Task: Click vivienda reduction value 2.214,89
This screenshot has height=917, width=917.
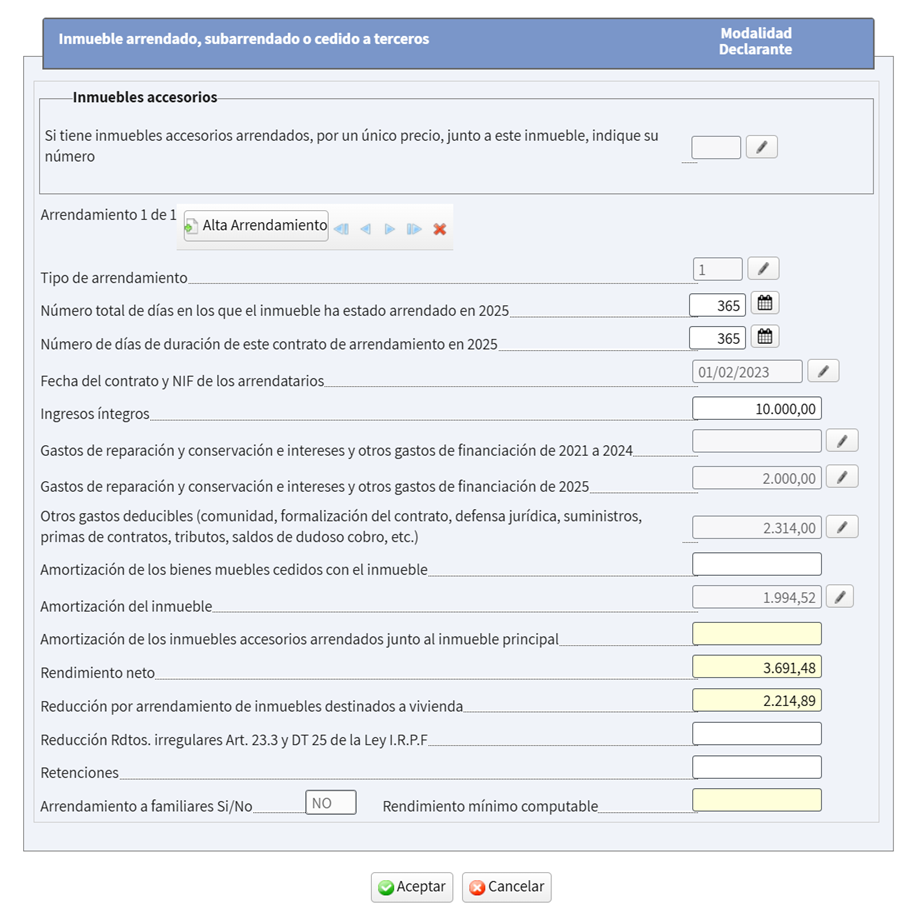Action: click(x=757, y=701)
